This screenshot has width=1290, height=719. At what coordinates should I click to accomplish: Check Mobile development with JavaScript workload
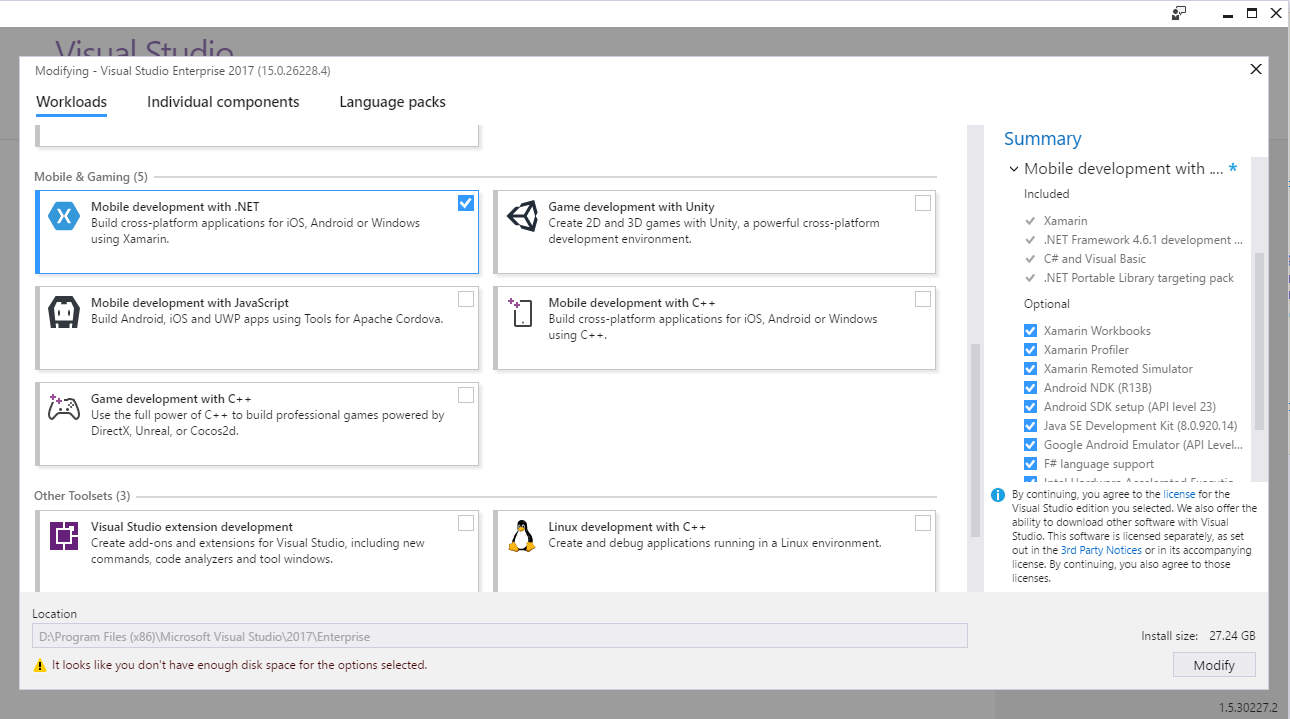tap(466, 299)
